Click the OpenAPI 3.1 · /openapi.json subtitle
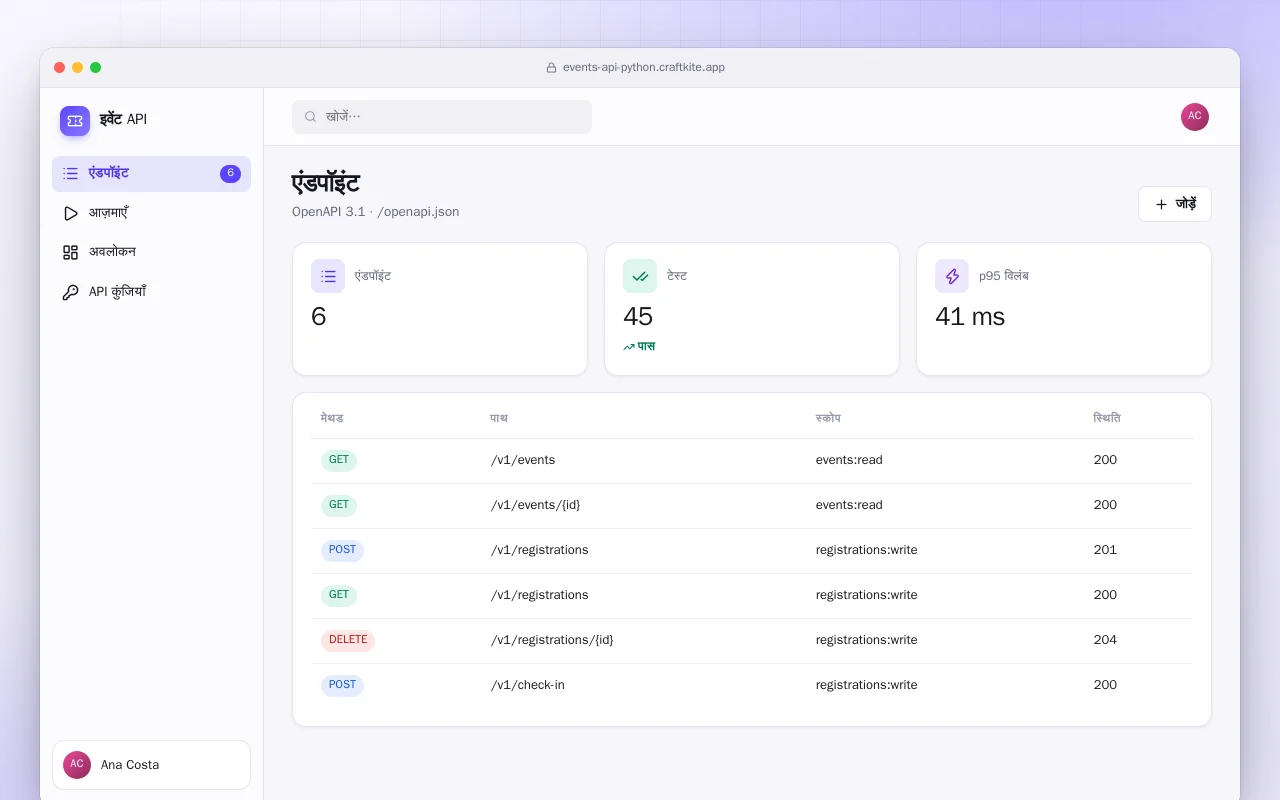Viewport: 1280px width, 800px height. point(376,212)
